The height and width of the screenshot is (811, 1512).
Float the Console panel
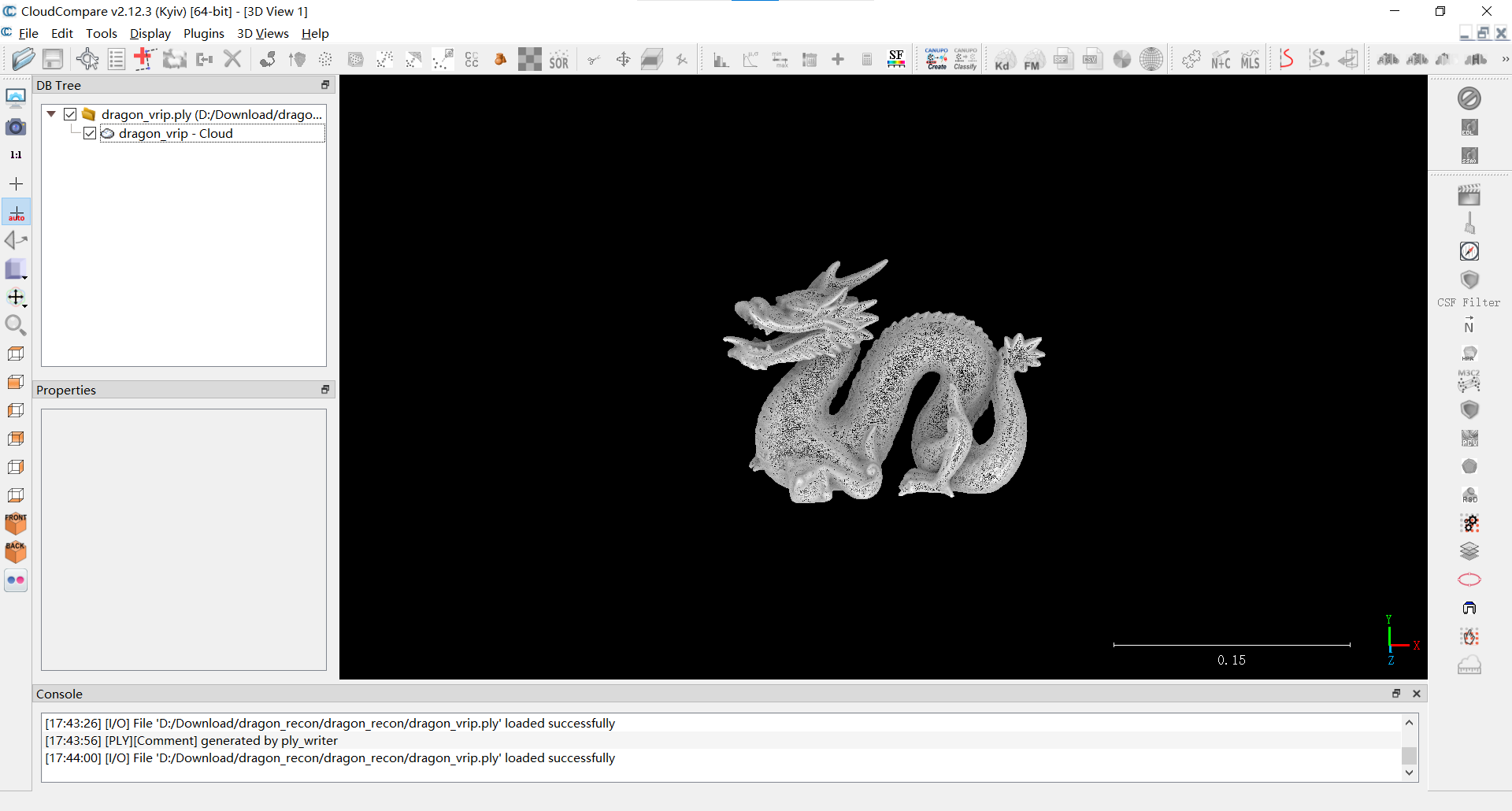pos(1396,694)
